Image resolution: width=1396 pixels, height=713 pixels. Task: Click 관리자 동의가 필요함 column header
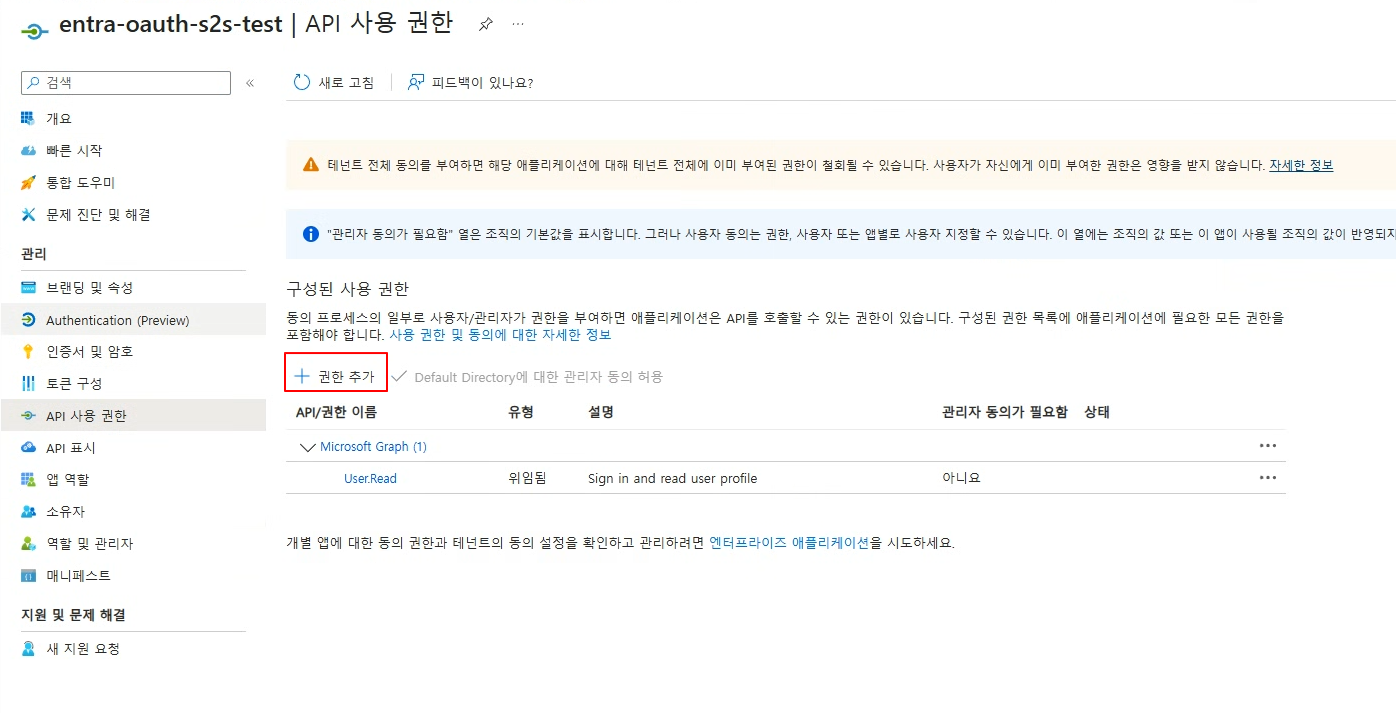click(1005, 412)
